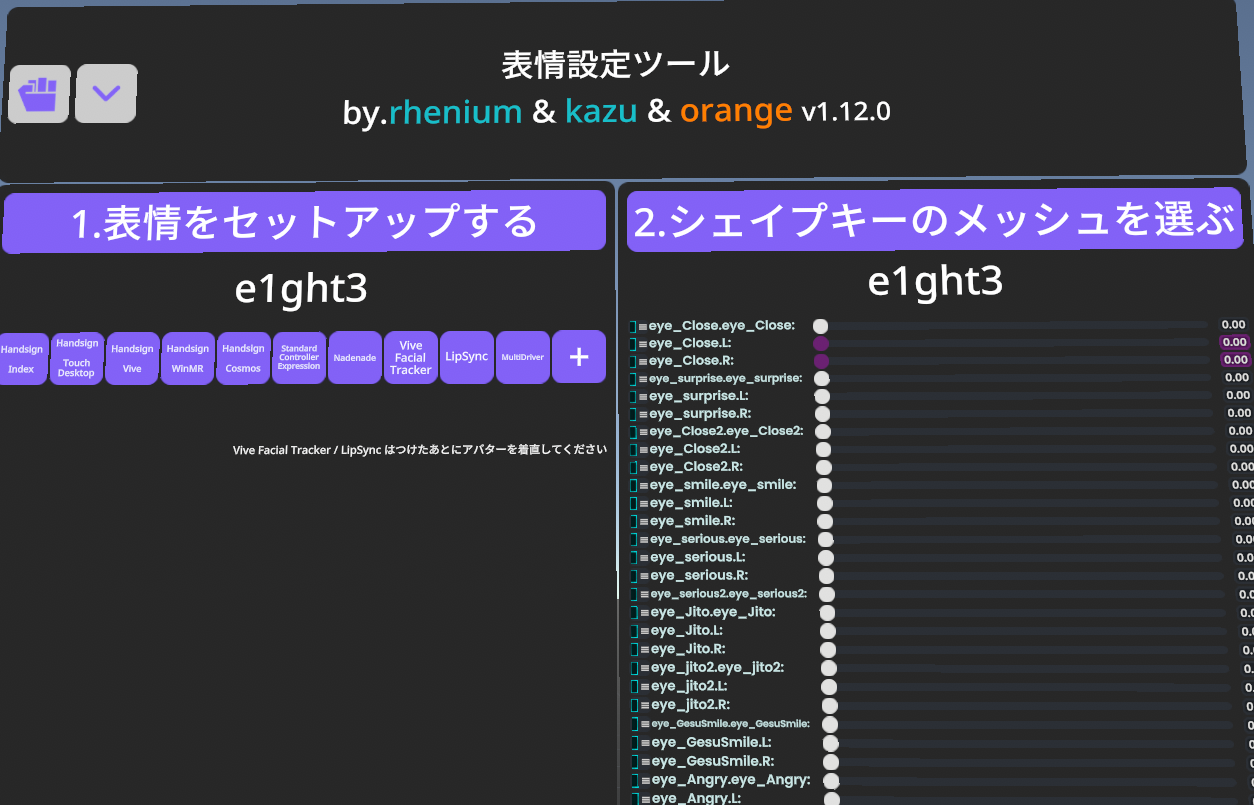Viewport: 1254px width, 805px height.
Task: Click the handle icon beside eye_Close2.L
Action: (x=643, y=450)
